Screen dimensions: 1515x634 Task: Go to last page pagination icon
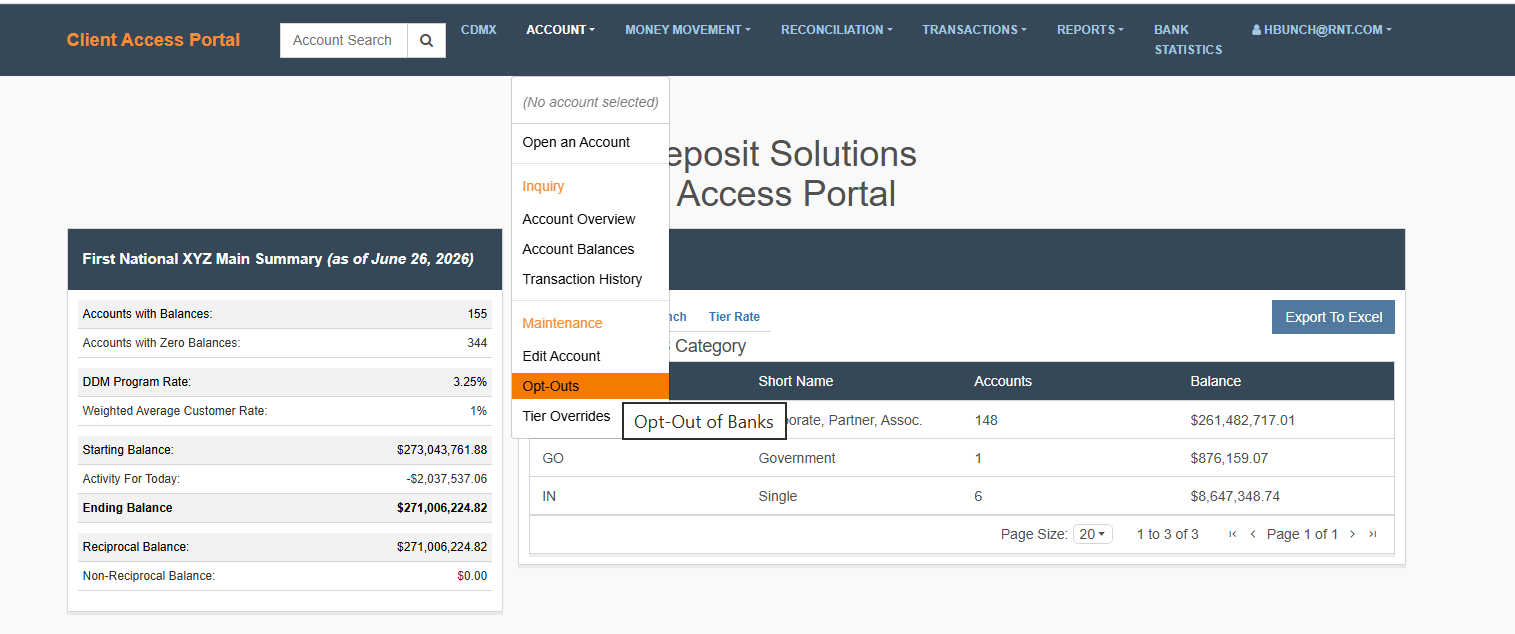click(x=1373, y=534)
